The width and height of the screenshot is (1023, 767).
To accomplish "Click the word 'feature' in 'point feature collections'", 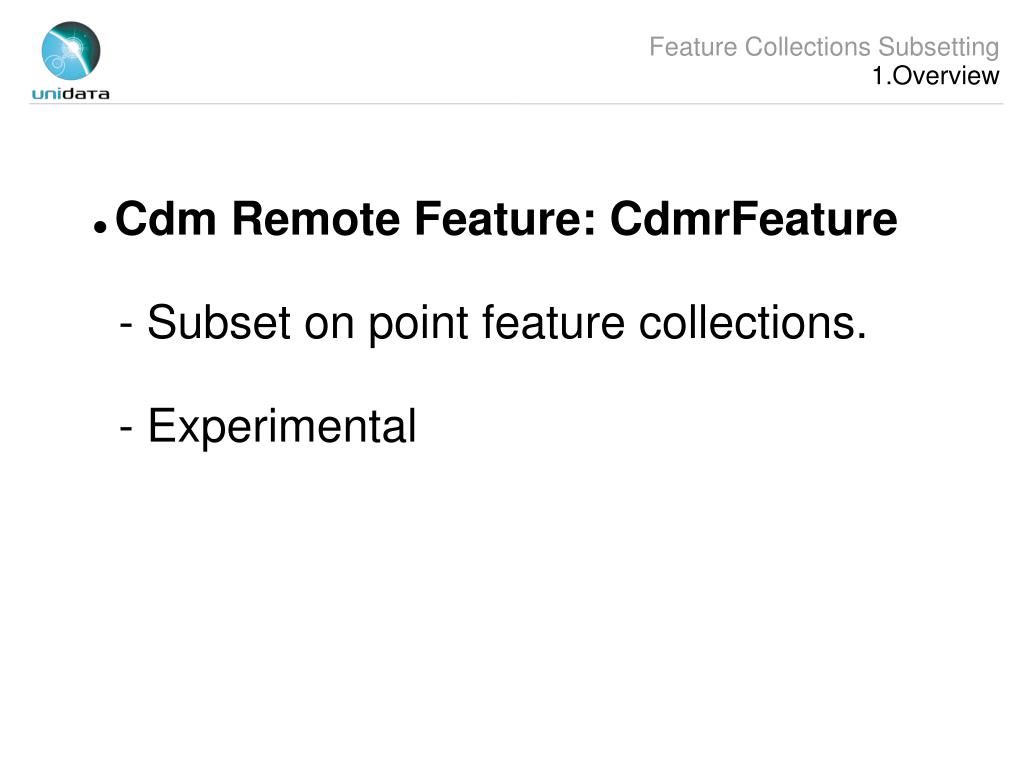I will coord(553,322).
